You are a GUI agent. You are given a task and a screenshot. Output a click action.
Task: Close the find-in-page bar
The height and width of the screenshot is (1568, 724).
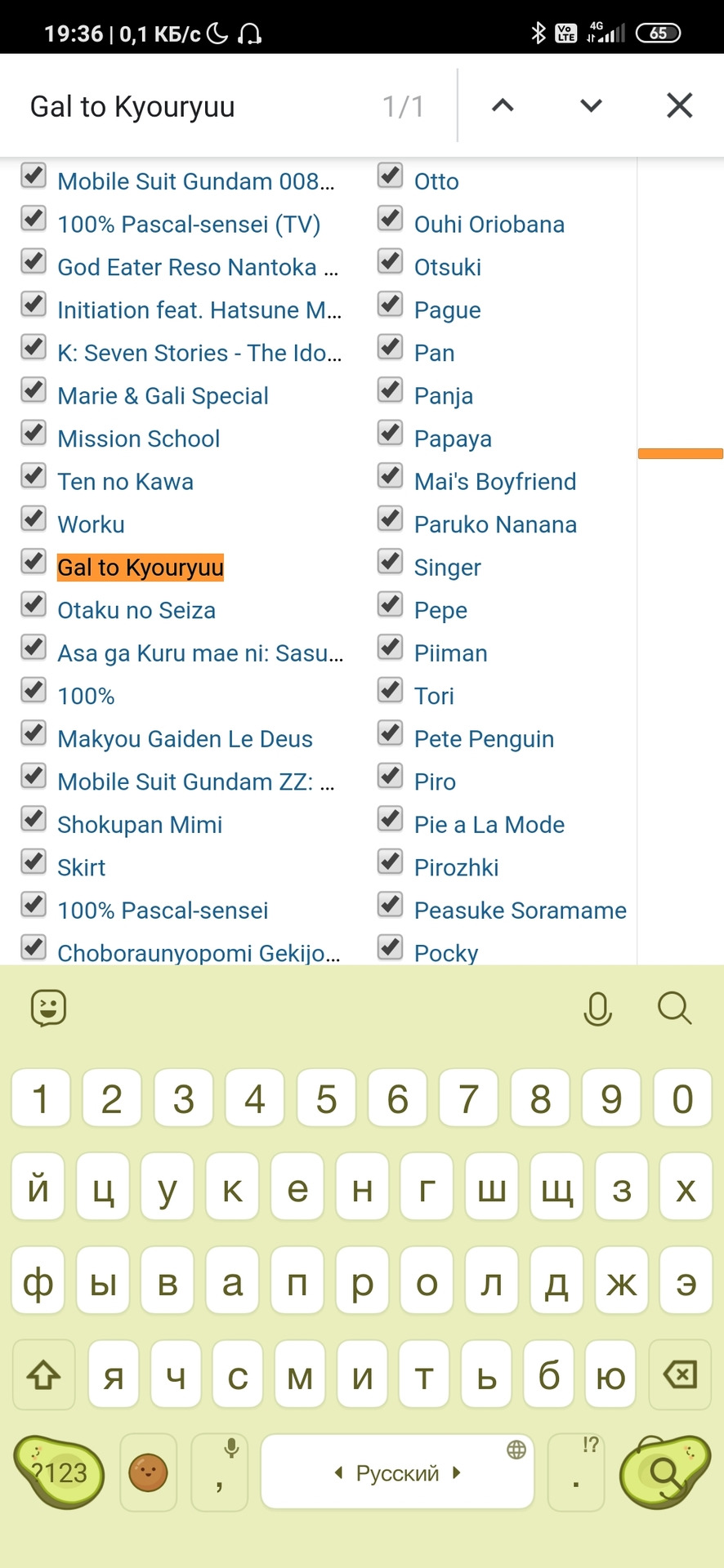pyautogui.click(x=679, y=105)
